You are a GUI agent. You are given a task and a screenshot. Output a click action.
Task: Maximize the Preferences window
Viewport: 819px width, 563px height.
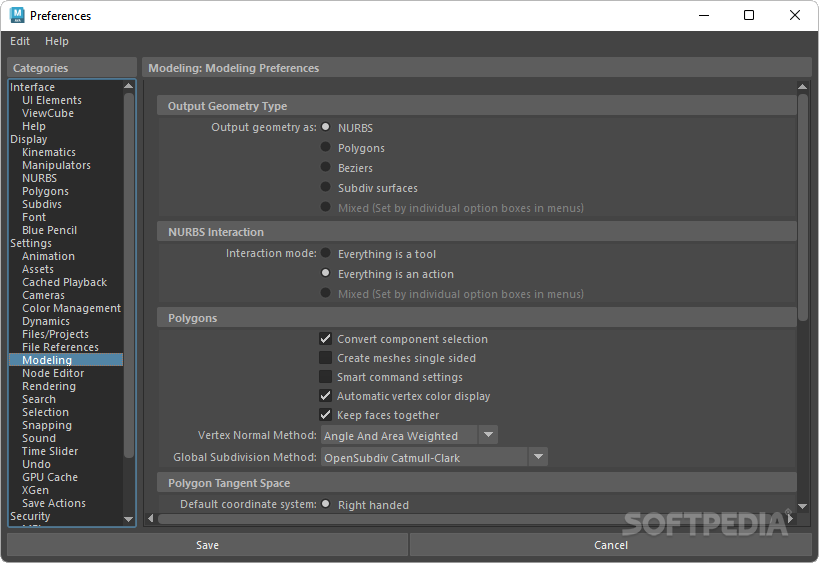coord(748,15)
